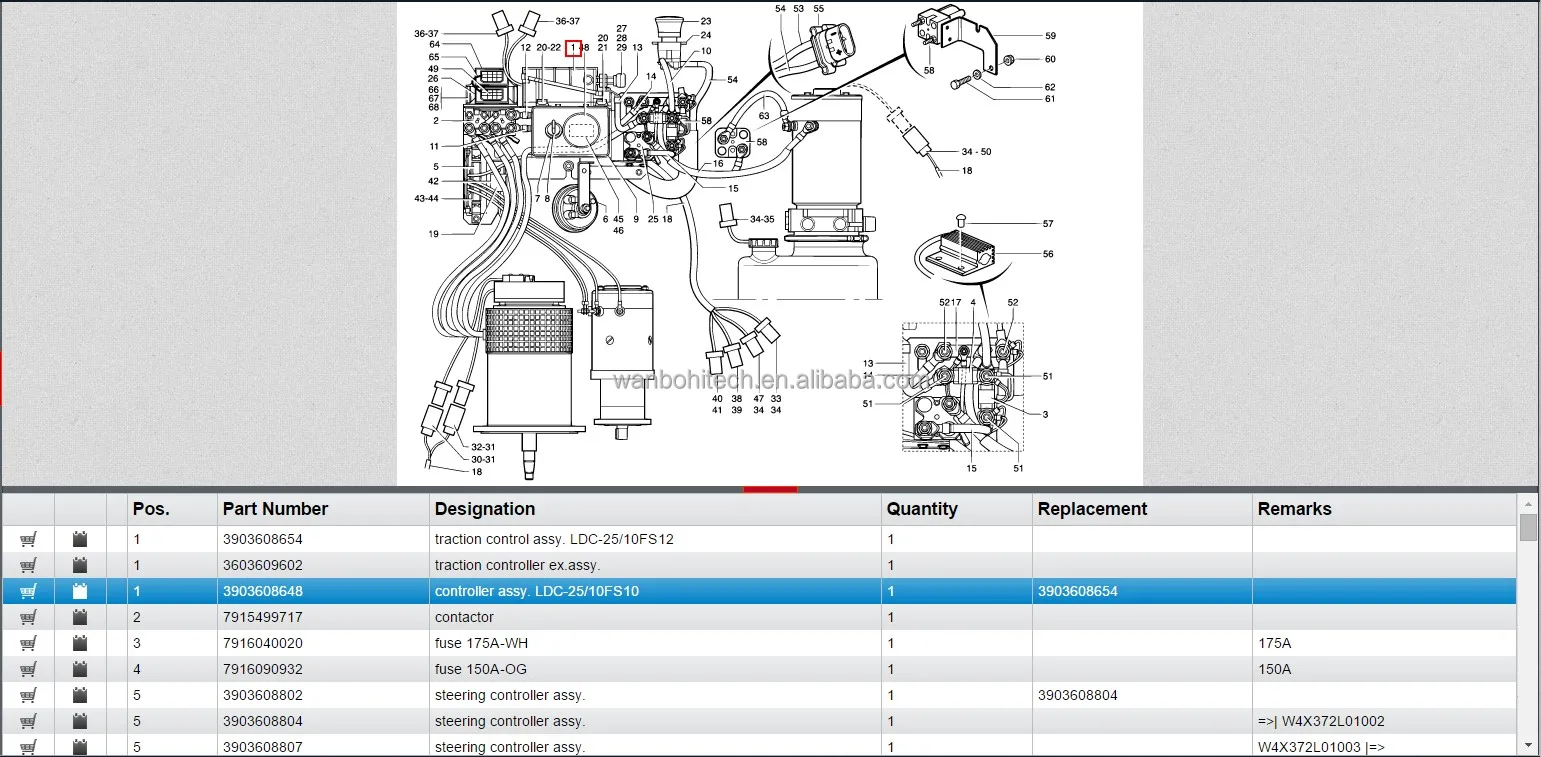
Task: Select part number 7915499717
Action: 262,617
